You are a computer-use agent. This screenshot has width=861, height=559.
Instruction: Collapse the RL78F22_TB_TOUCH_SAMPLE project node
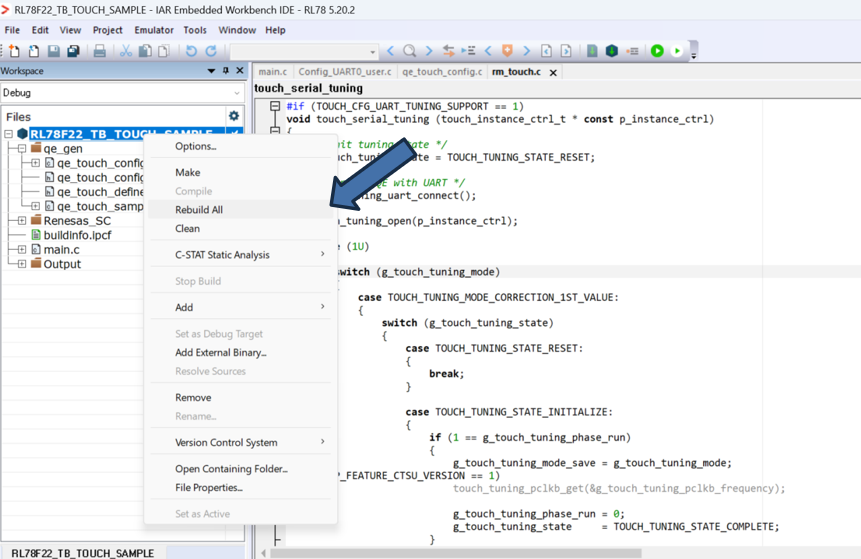pos(9,134)
